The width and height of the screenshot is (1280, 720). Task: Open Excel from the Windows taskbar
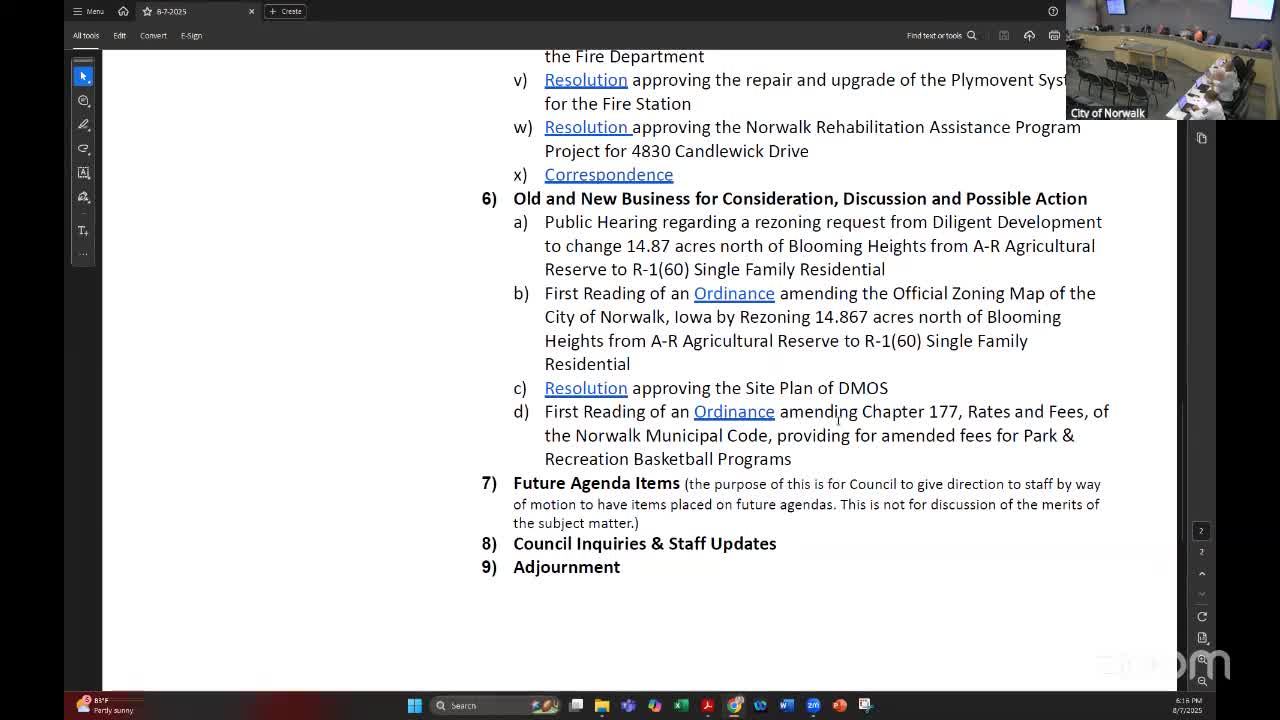pos(681,705)
